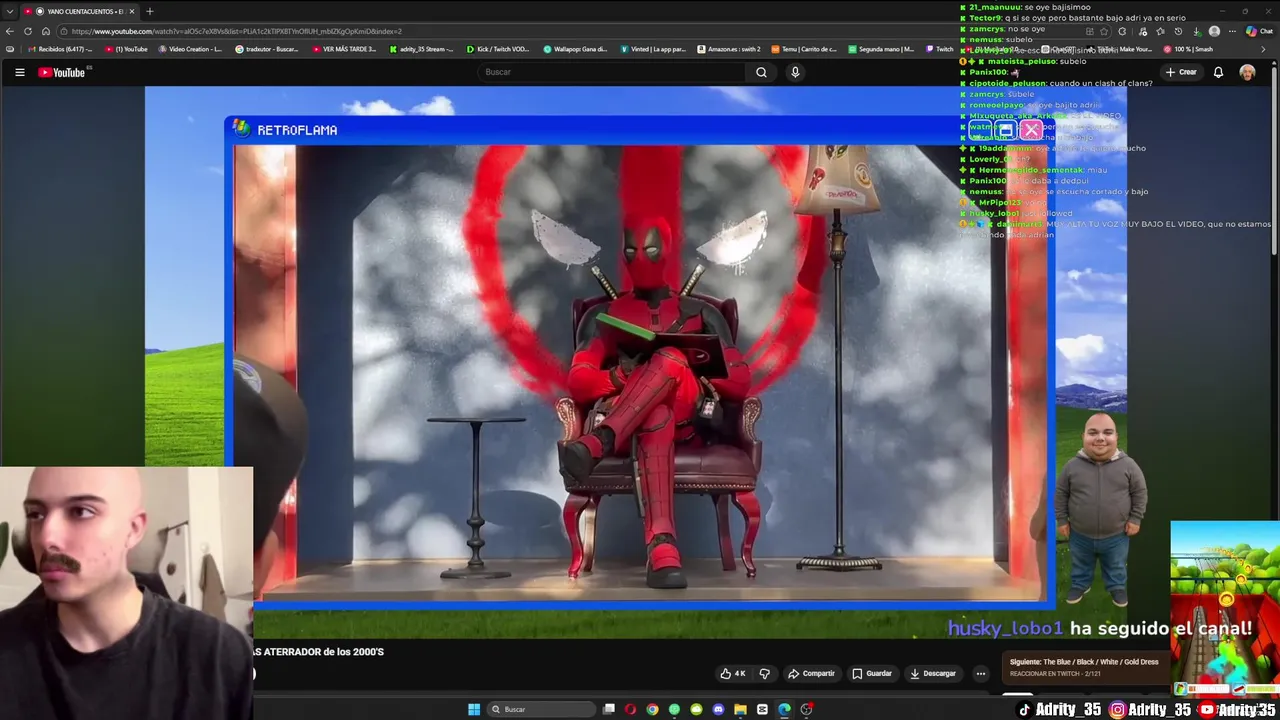
Task: Select the YANO CUENTACUENTOS browser tab
Action: click(x=78, y=11)
